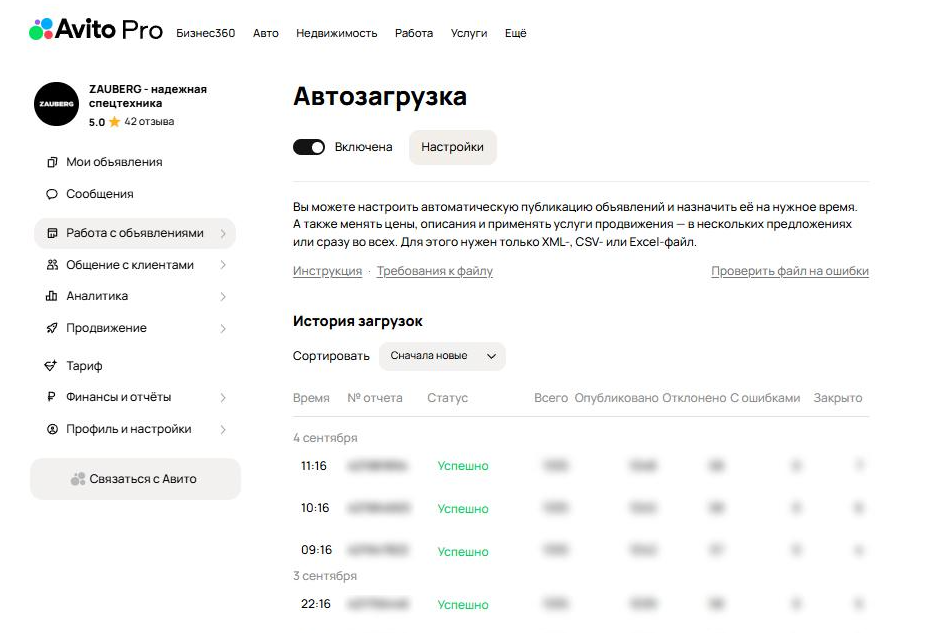926x633 pixels.
Task: Click the Продвижение rocket icon
Action: pos(52,328)
